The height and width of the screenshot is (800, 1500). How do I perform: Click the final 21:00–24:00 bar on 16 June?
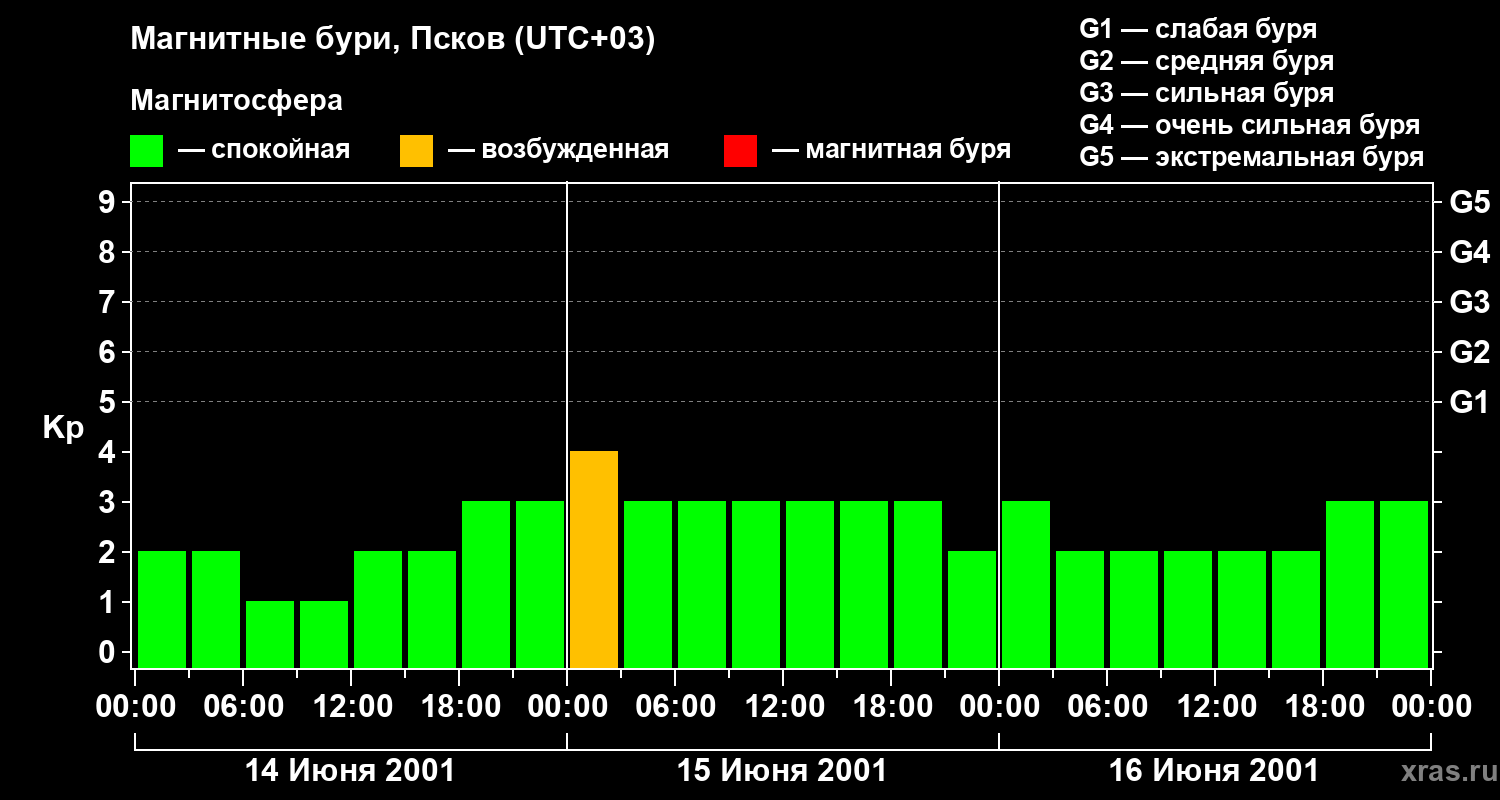1404,584
